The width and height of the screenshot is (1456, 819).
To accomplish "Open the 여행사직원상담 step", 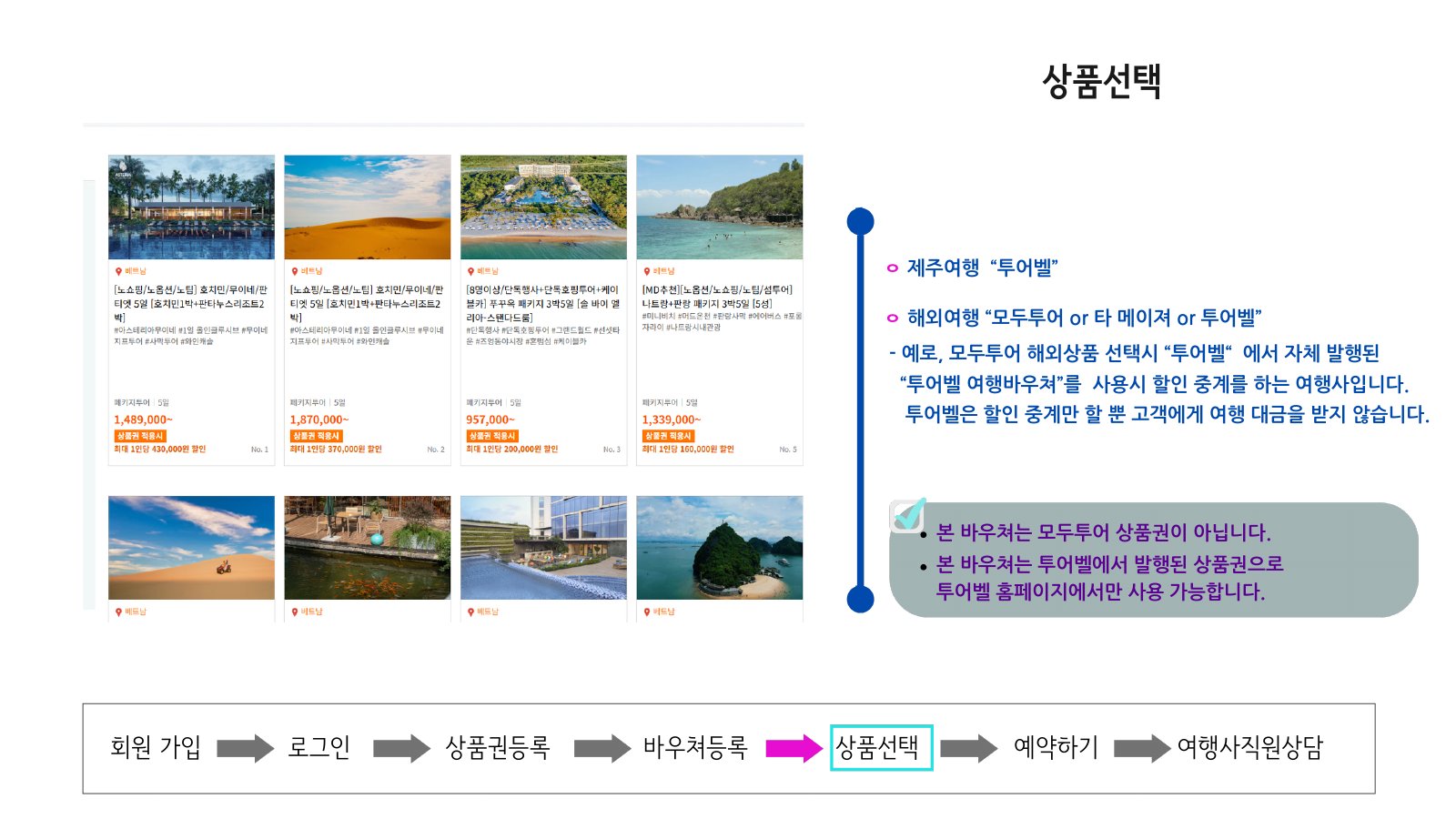I will tap(1250, 747).
